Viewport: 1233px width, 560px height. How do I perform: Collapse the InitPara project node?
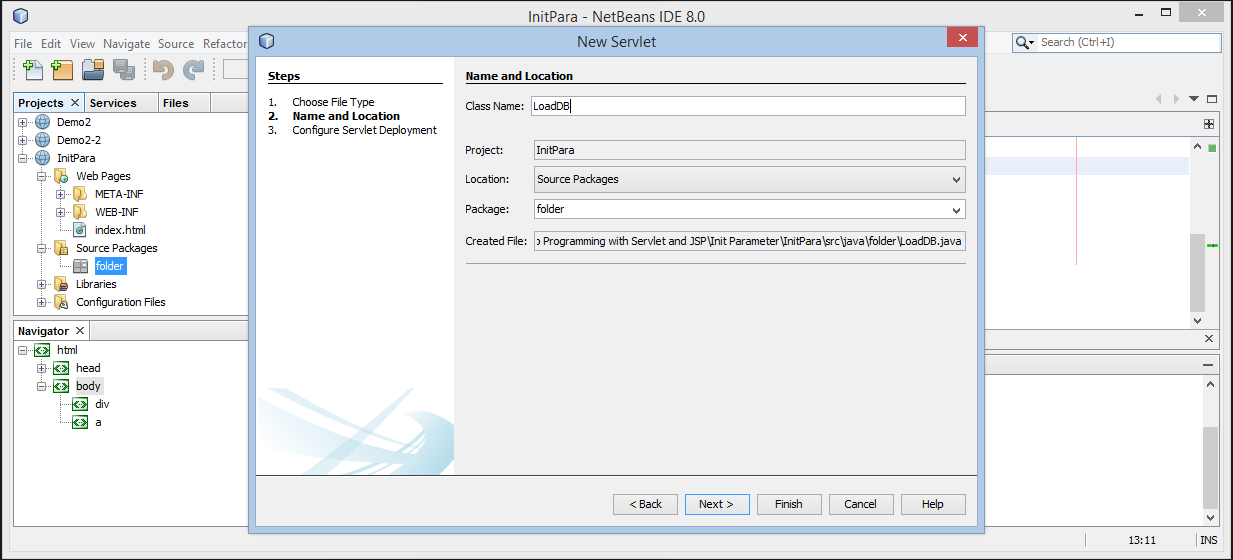click(x=23, y=158)
